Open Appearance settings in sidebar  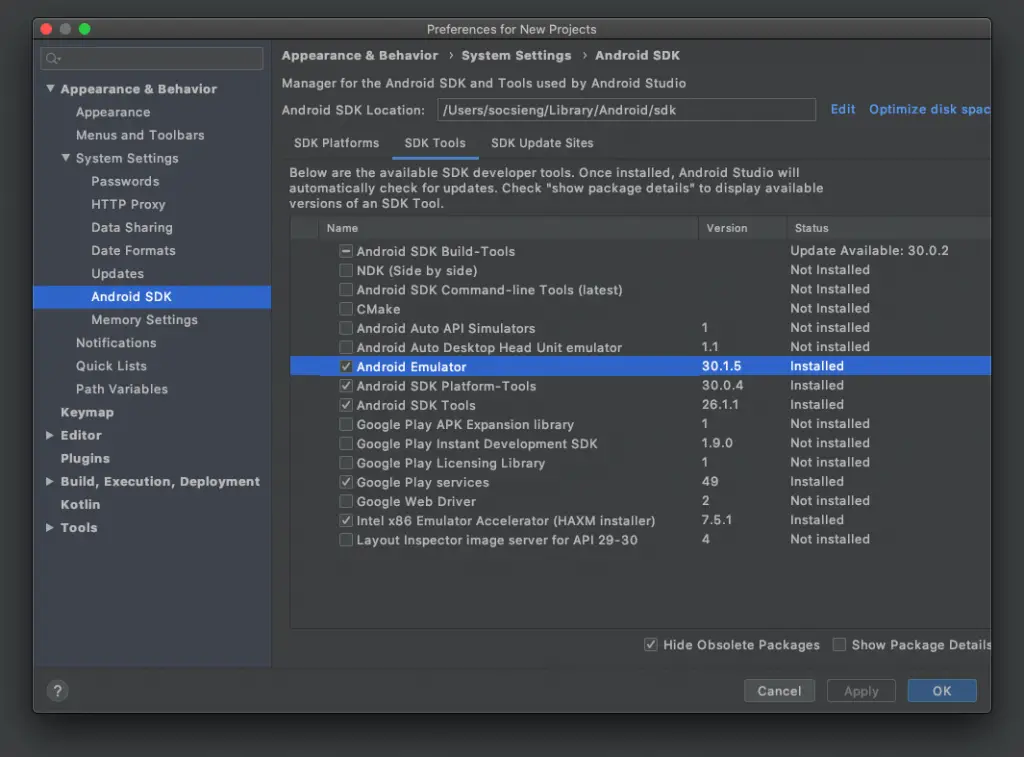click(113, 112)
